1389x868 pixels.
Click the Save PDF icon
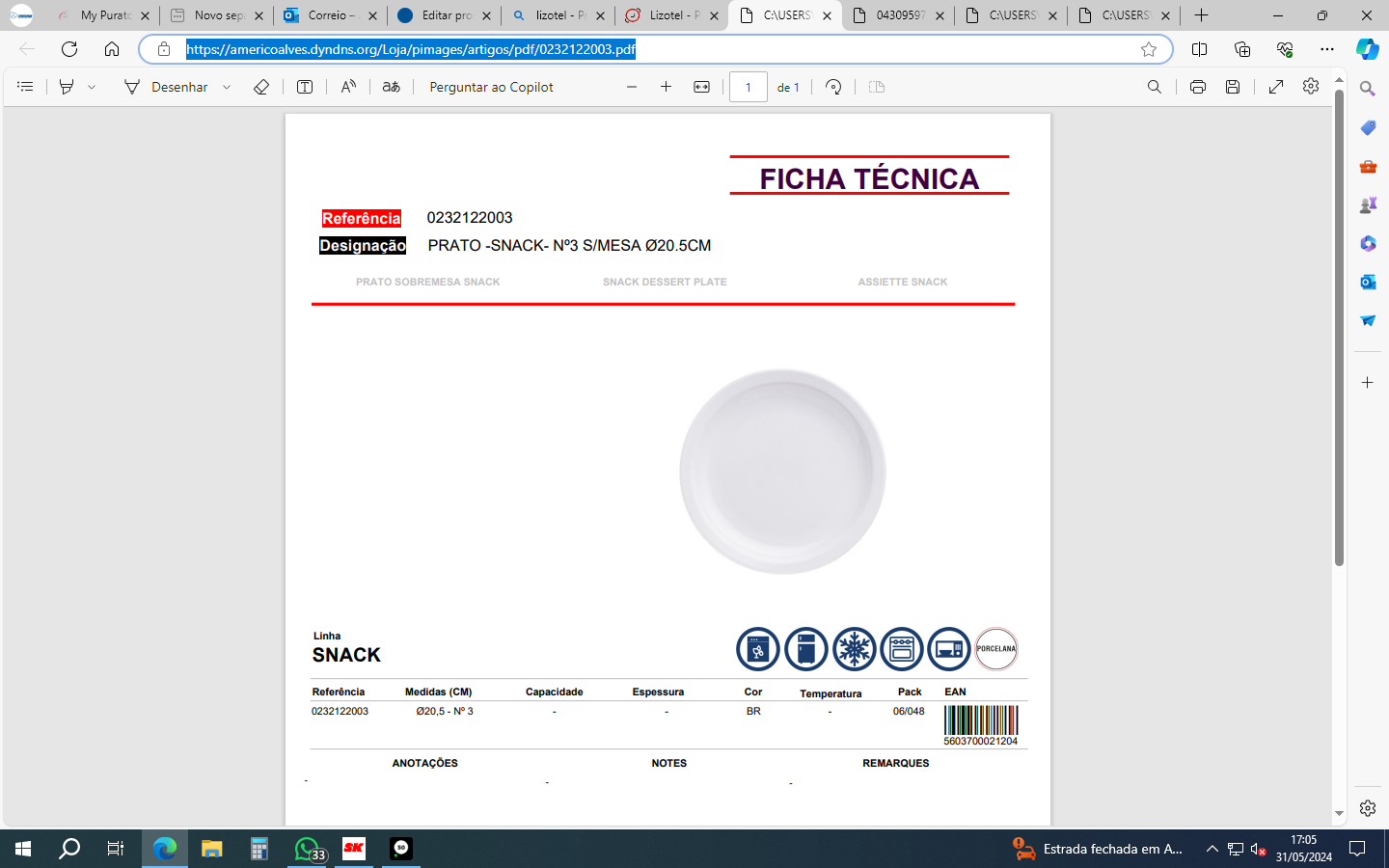(x=1233, y=87)
